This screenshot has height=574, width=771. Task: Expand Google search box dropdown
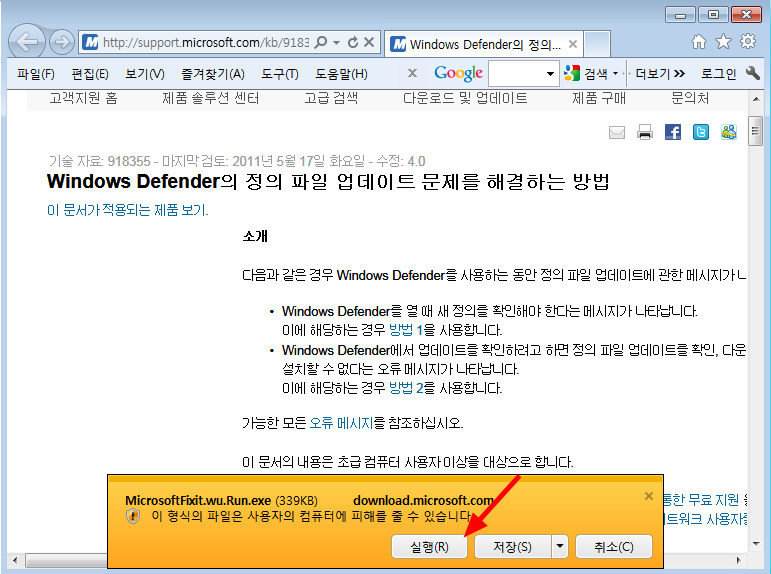(x=551, y=74)
